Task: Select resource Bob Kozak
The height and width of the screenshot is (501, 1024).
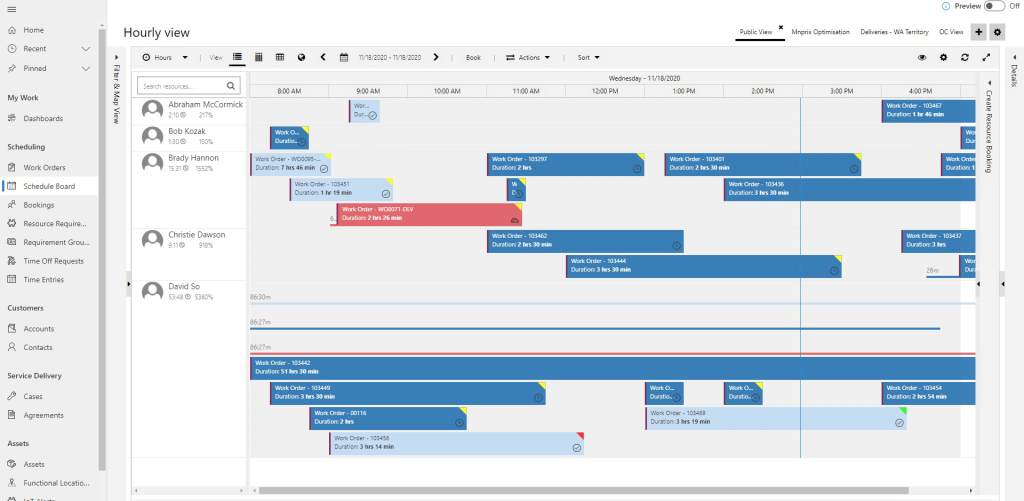Action: pos(190,138)
